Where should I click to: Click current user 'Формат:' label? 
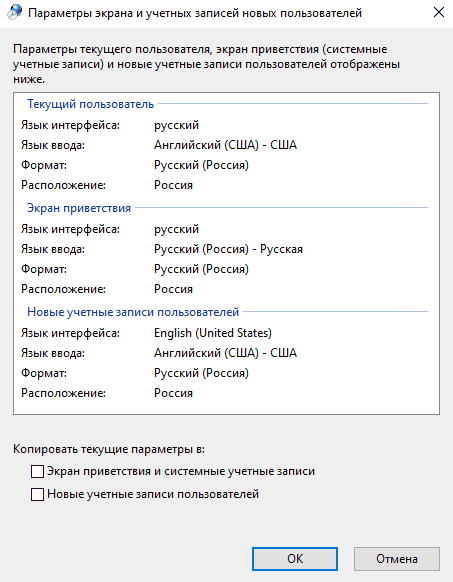click(x=44, y=165)
